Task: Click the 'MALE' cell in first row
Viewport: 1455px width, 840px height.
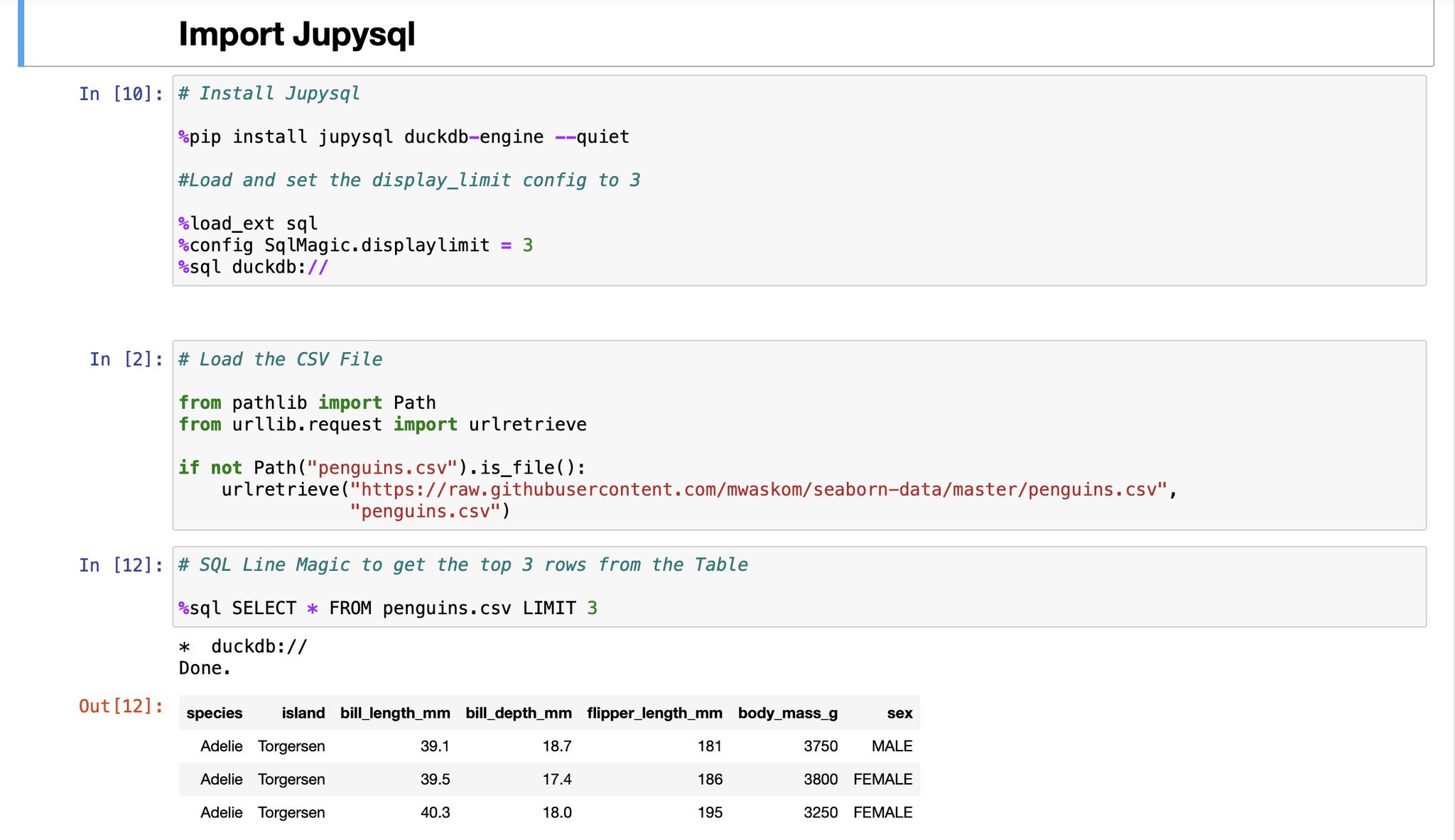Action: click(x=892, y=746)
